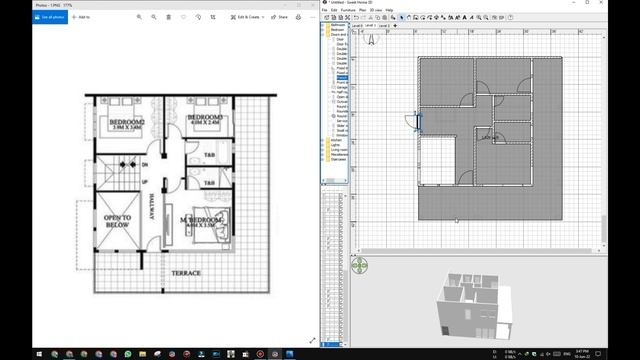Expand the Lights catalog folder
The width and height of the screenshot is (640, 360).
coord(323,145)
